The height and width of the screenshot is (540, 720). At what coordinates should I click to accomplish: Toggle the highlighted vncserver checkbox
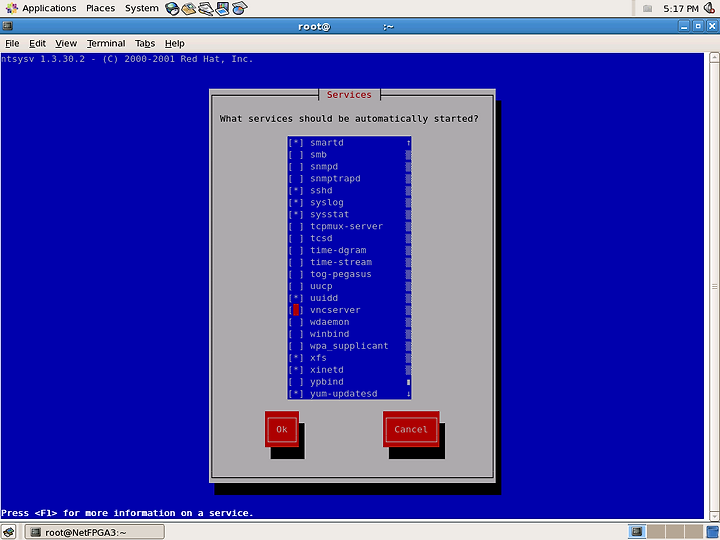pyautogui.click(x=296, y=310)
